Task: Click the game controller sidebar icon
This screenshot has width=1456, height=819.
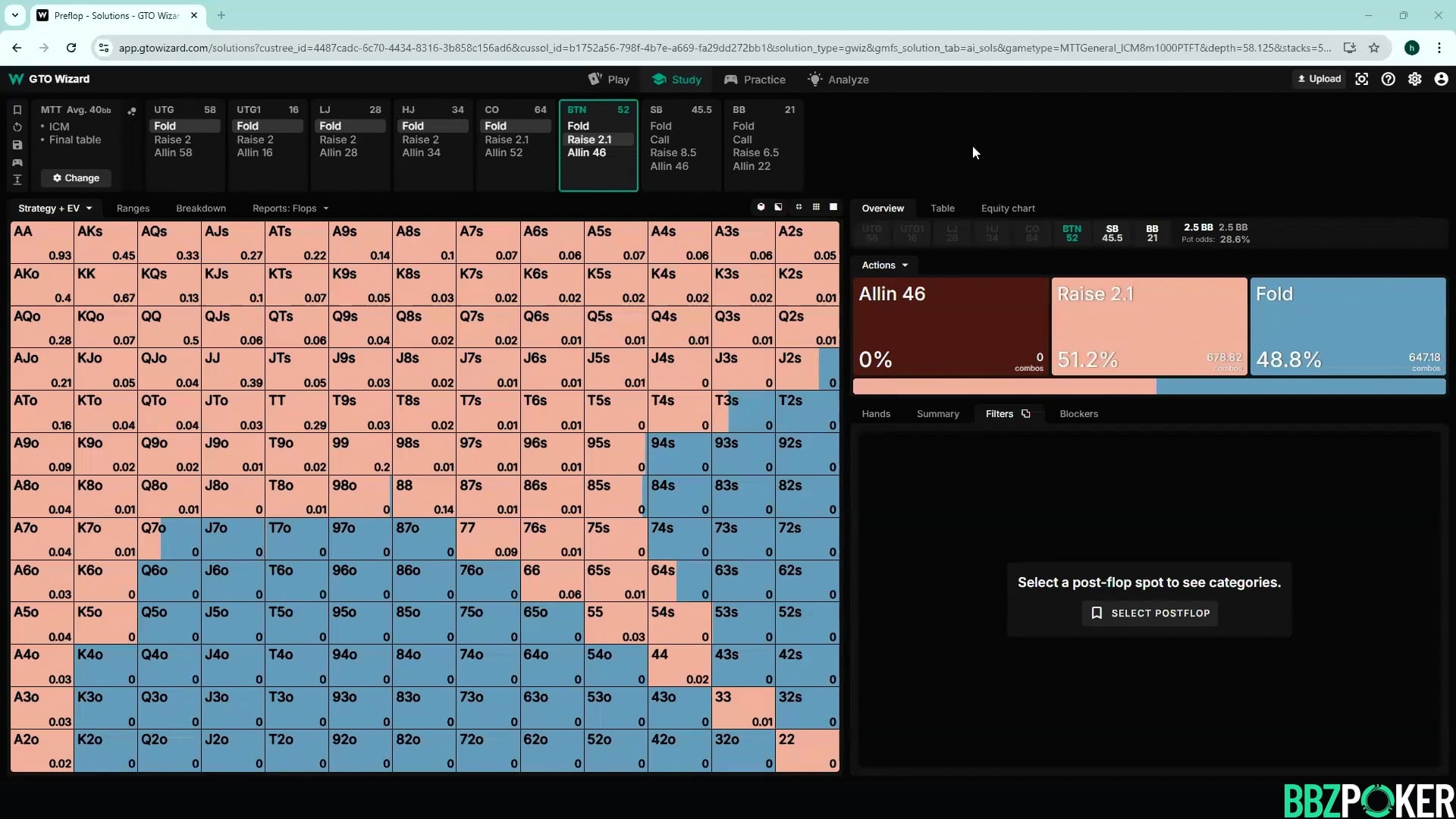Action: (x=17, y=162)
